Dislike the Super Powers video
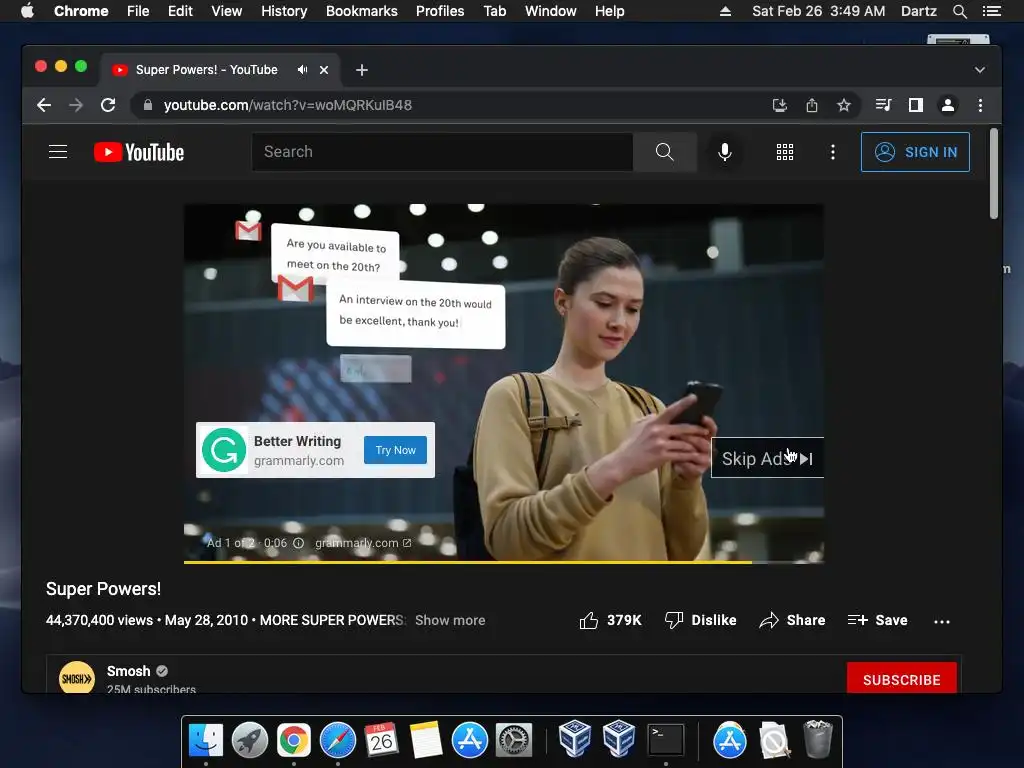Screen dimensions: 1024x768 point(700,620)
